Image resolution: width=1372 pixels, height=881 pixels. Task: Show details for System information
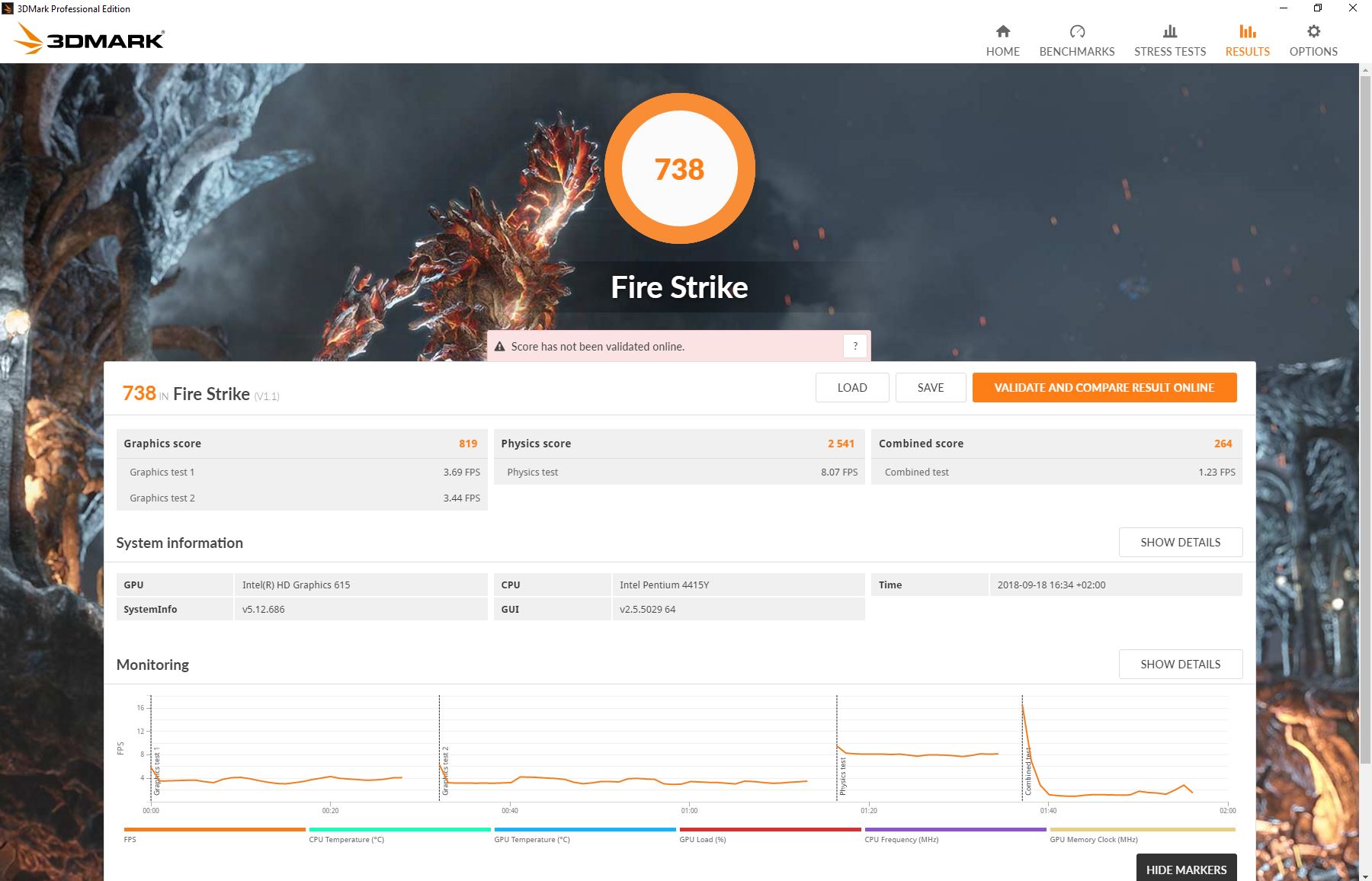click(x=1181, y=542)
